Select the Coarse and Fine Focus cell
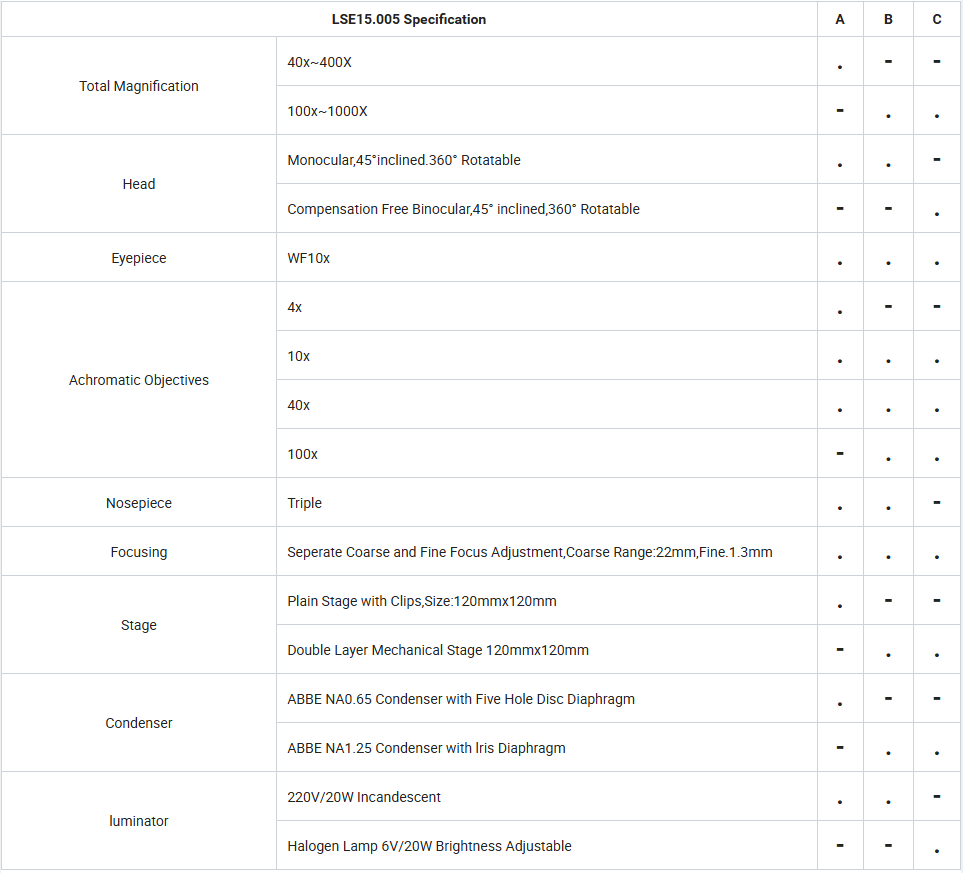 click(x=547, y=552)
